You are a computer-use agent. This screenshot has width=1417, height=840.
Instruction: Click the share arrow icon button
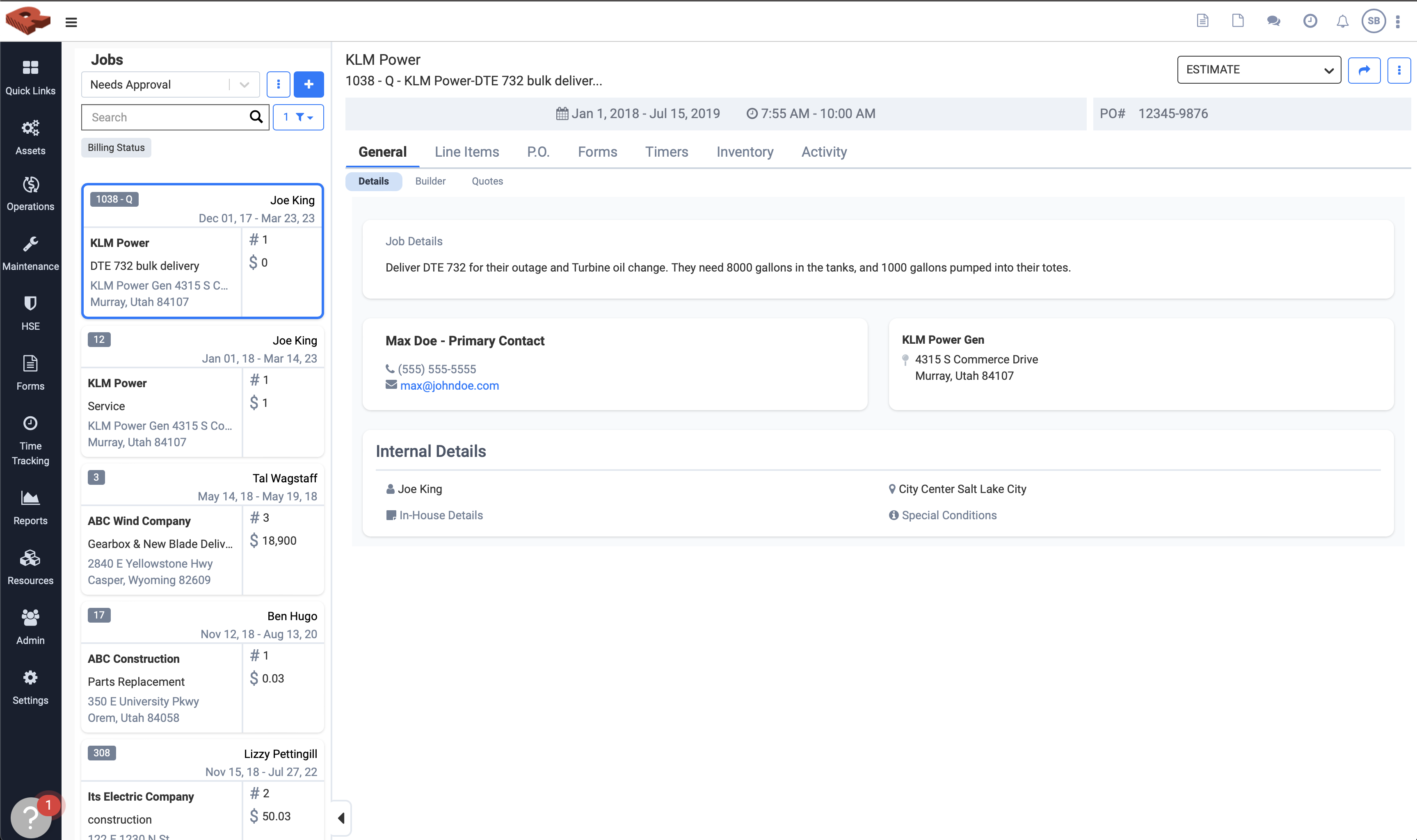point(1364,70)
